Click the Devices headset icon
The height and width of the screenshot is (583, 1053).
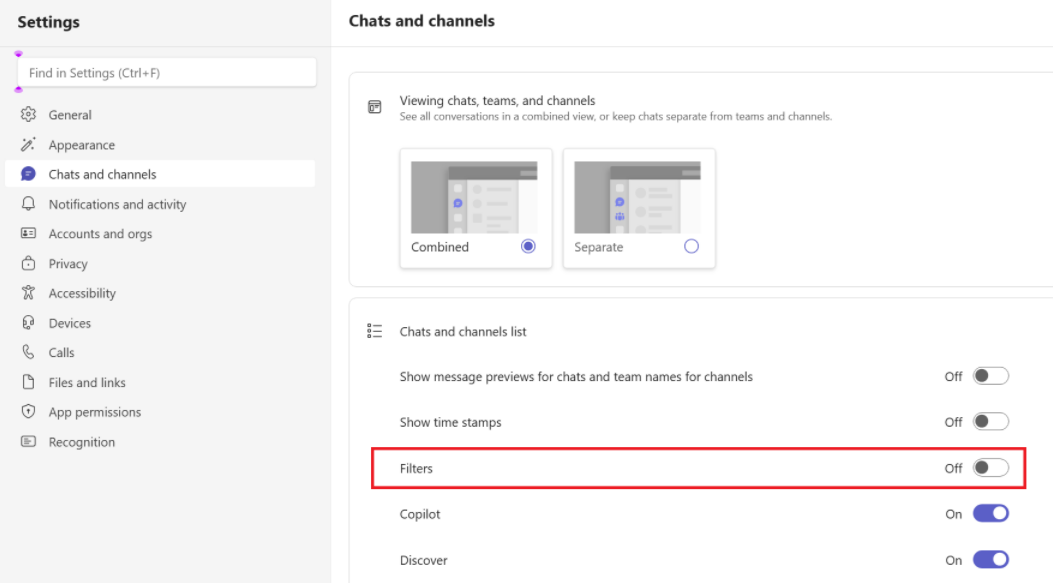pos(28,322)
